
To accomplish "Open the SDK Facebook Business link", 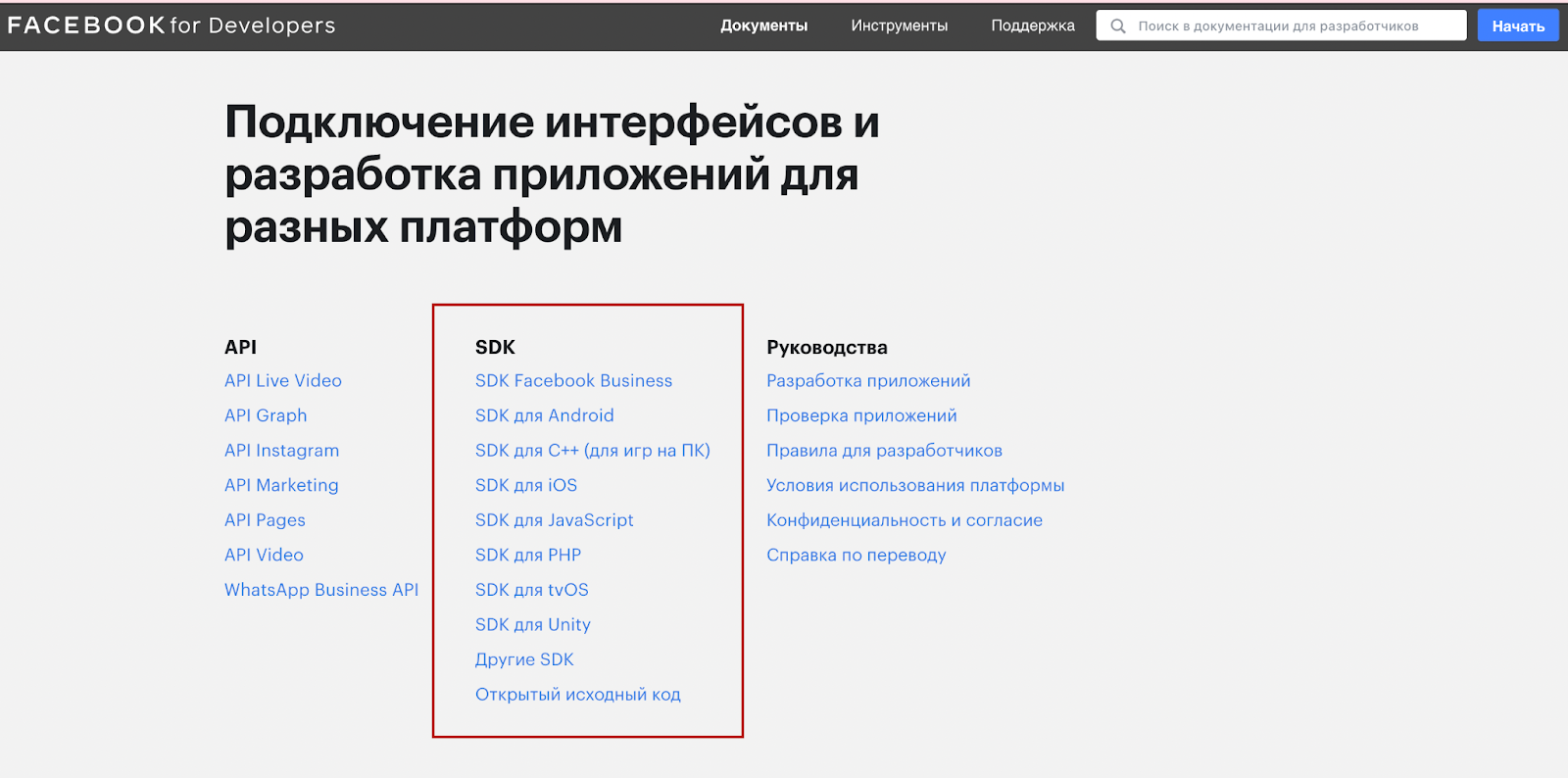I will (x=573, y=380).
